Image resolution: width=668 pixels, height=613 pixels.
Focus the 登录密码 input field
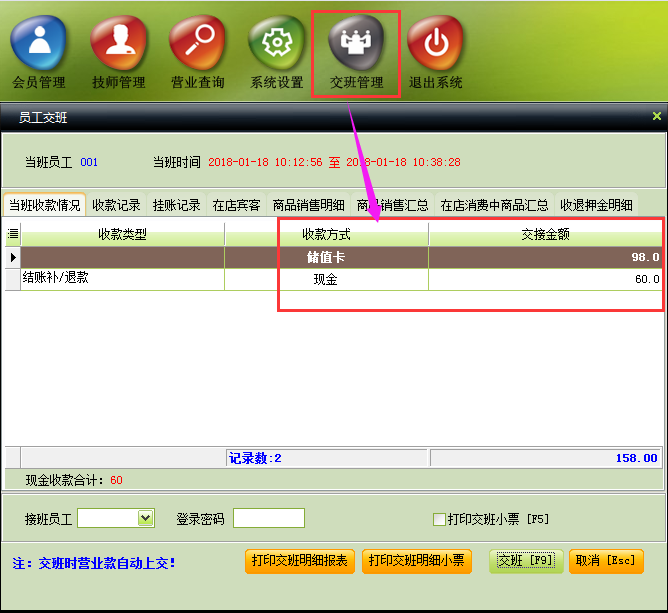coord(268,518)
